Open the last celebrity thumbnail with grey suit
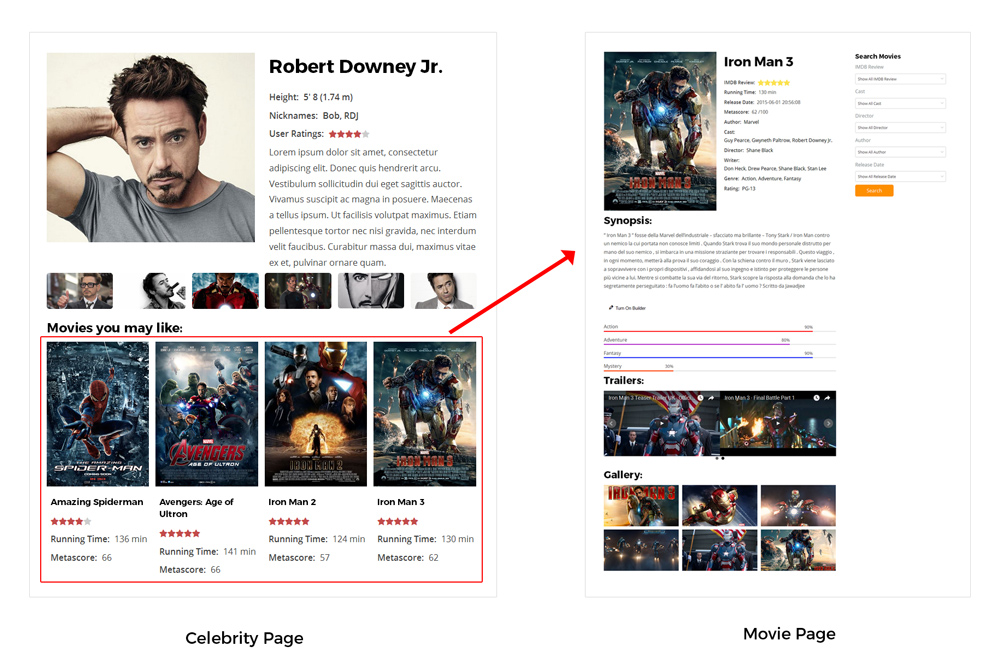 [443, 291]
